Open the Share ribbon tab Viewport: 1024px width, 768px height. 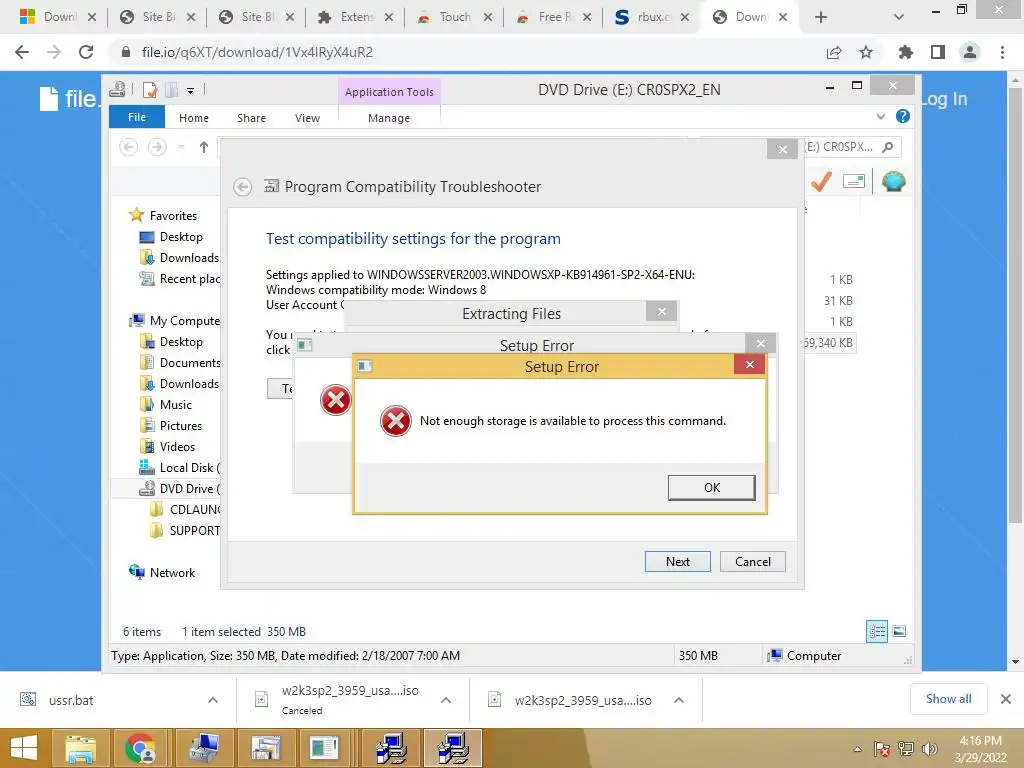pyautogui.click(x=251, y=118)
